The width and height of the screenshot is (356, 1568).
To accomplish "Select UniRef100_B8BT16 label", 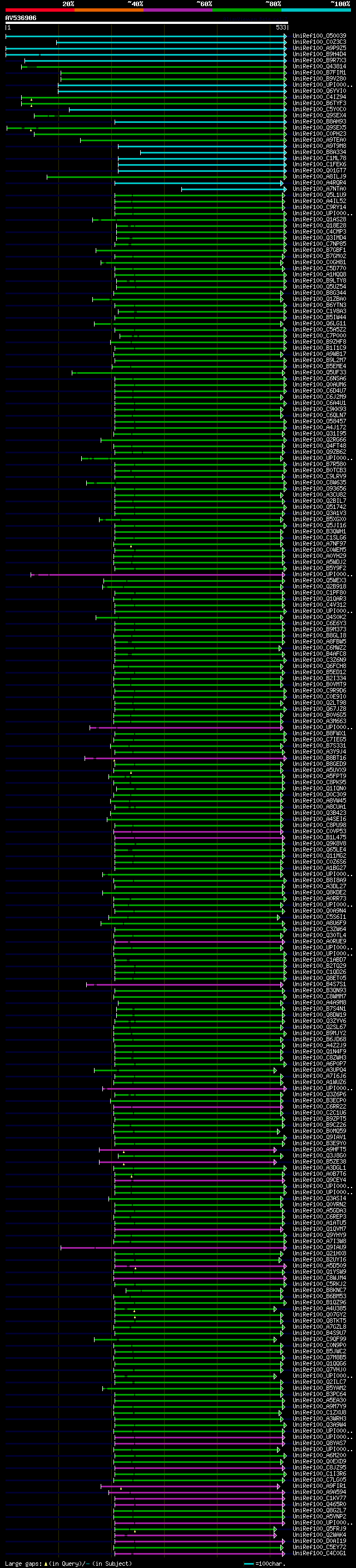I will click(x=319, y=758).
